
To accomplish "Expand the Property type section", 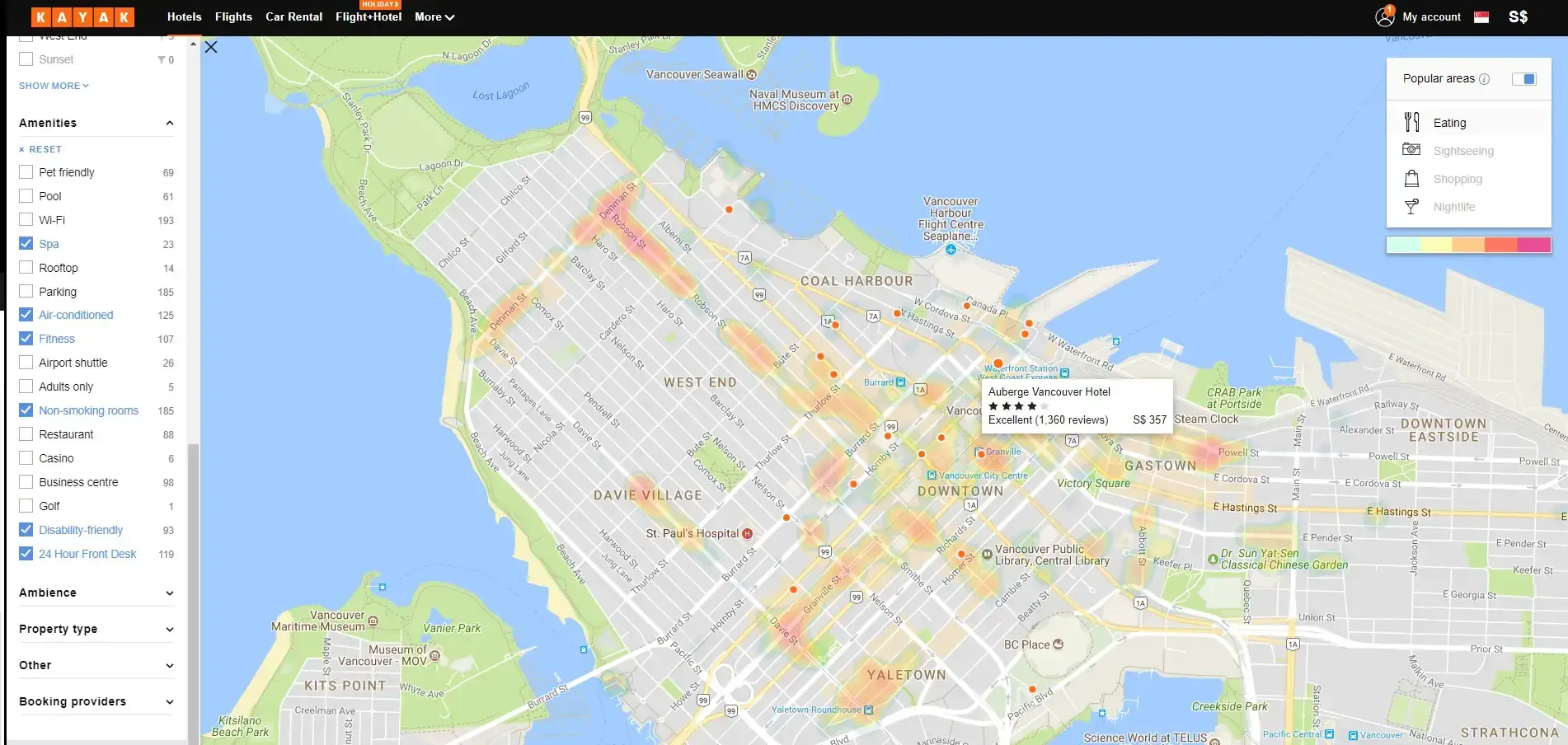I will coord(170,629).
